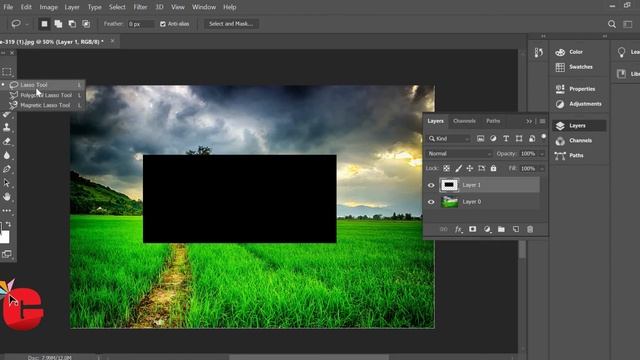Click the Opacity 100% value field
Viewport: 640px width, 360px height.
(x=528, y=154)
